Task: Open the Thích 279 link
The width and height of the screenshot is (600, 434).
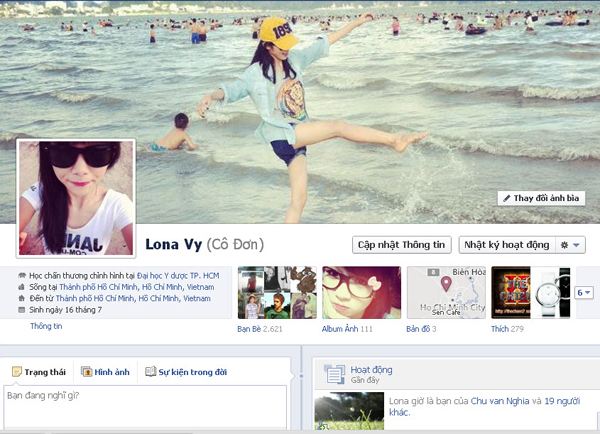Action: point(507,329)
